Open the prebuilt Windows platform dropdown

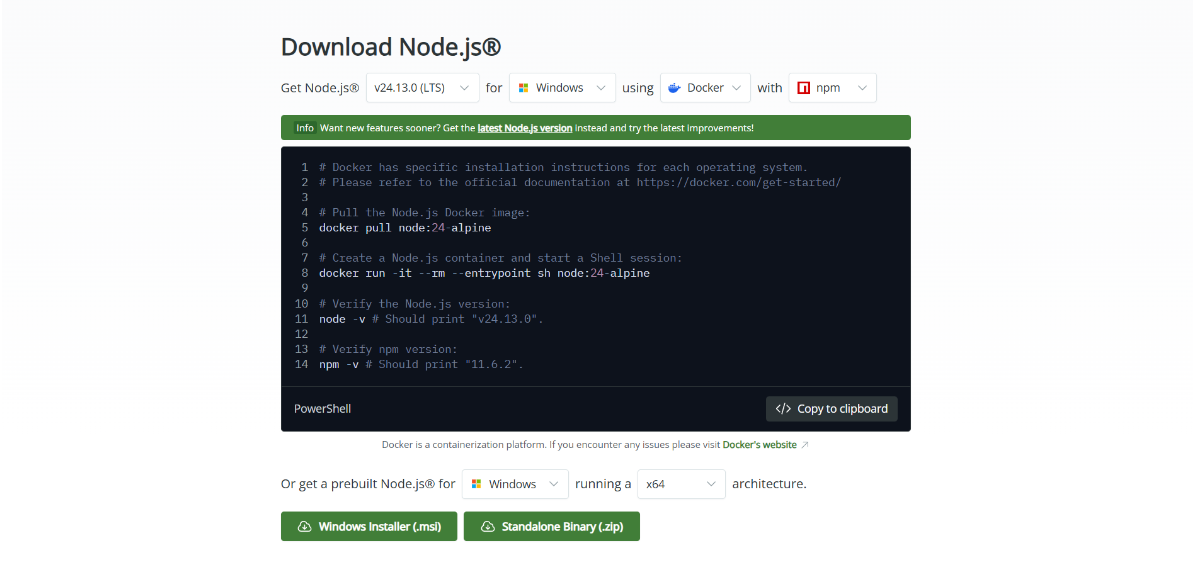(x=515, y=484)
